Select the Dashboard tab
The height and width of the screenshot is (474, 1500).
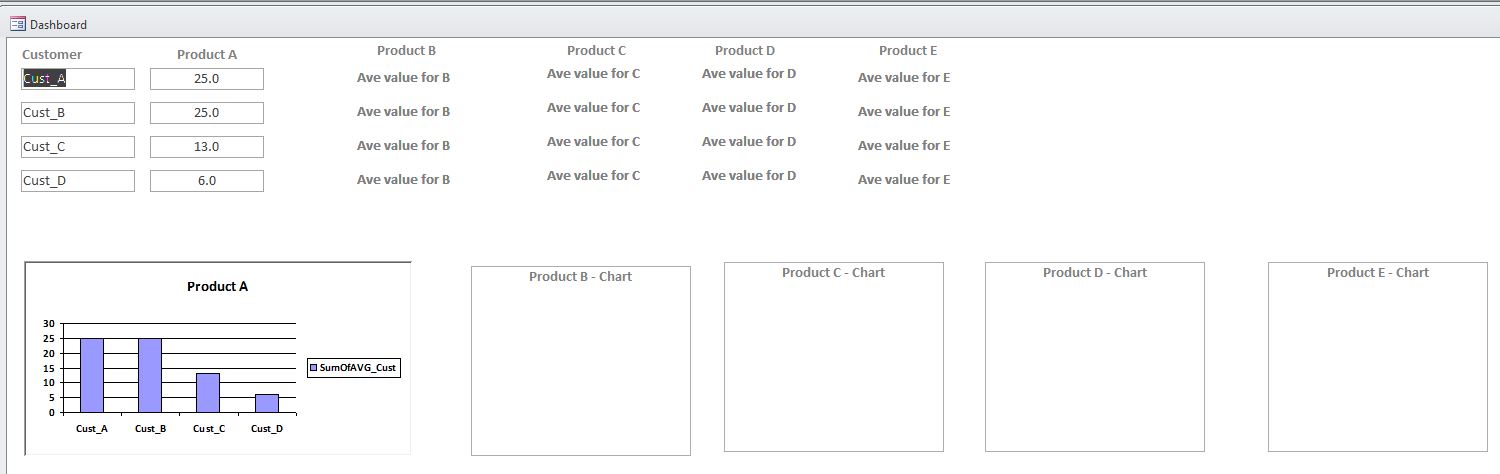coord(58,25)
